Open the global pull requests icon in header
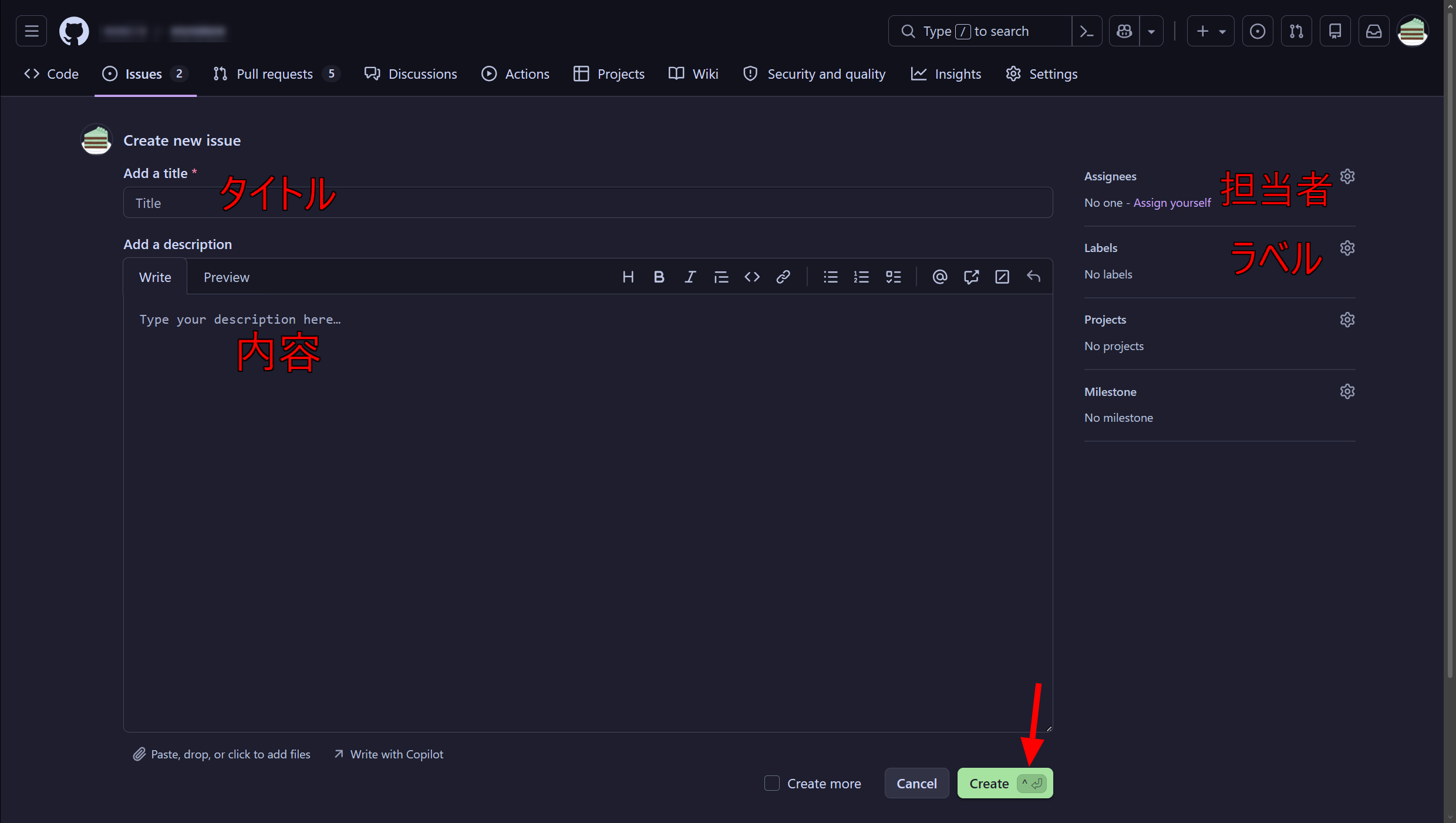The image size is (1456, 823). (1296, 31)
